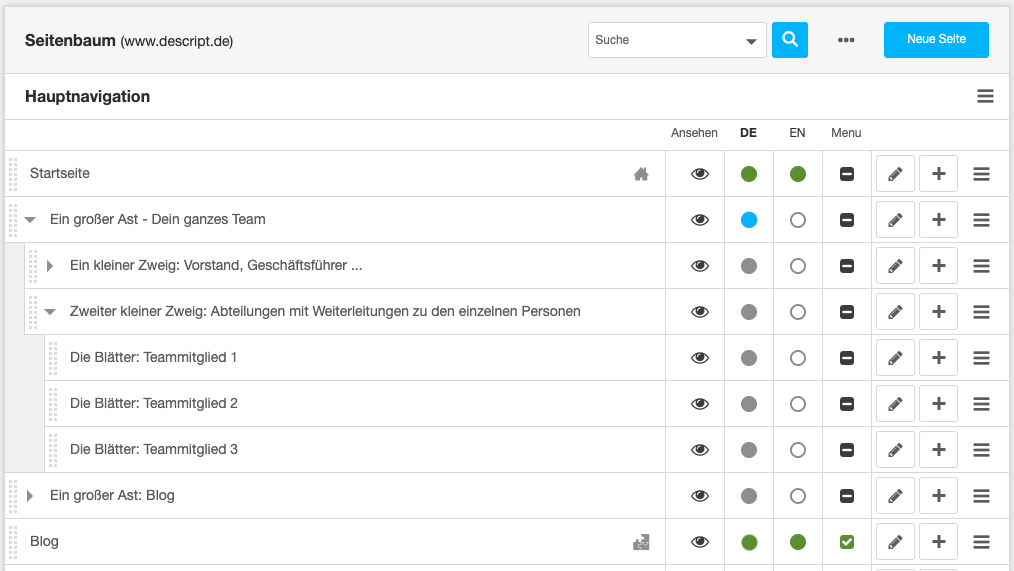Open the 'Die Blätter: Teammitglied 3' page
Viewport: 1014px width, 571px height.
154,449
